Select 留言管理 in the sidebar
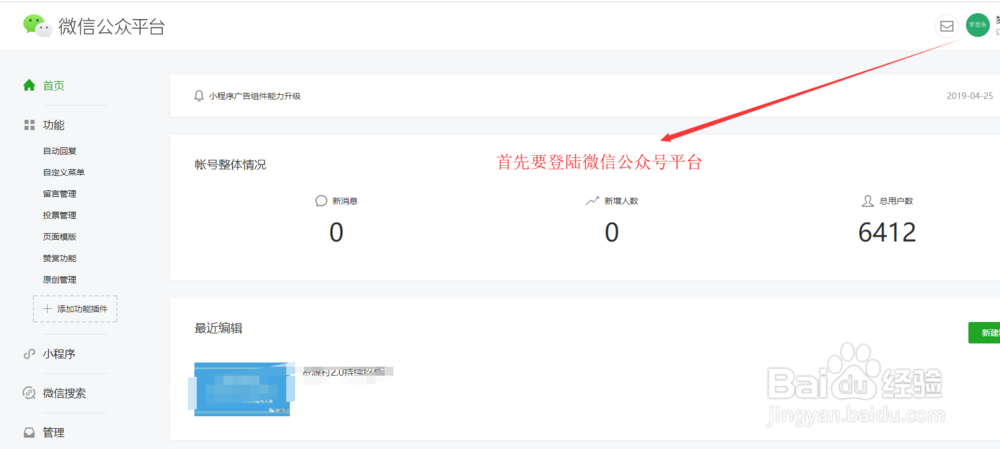The width and height of the screenshot is (1000, 449). pos(60,194)
